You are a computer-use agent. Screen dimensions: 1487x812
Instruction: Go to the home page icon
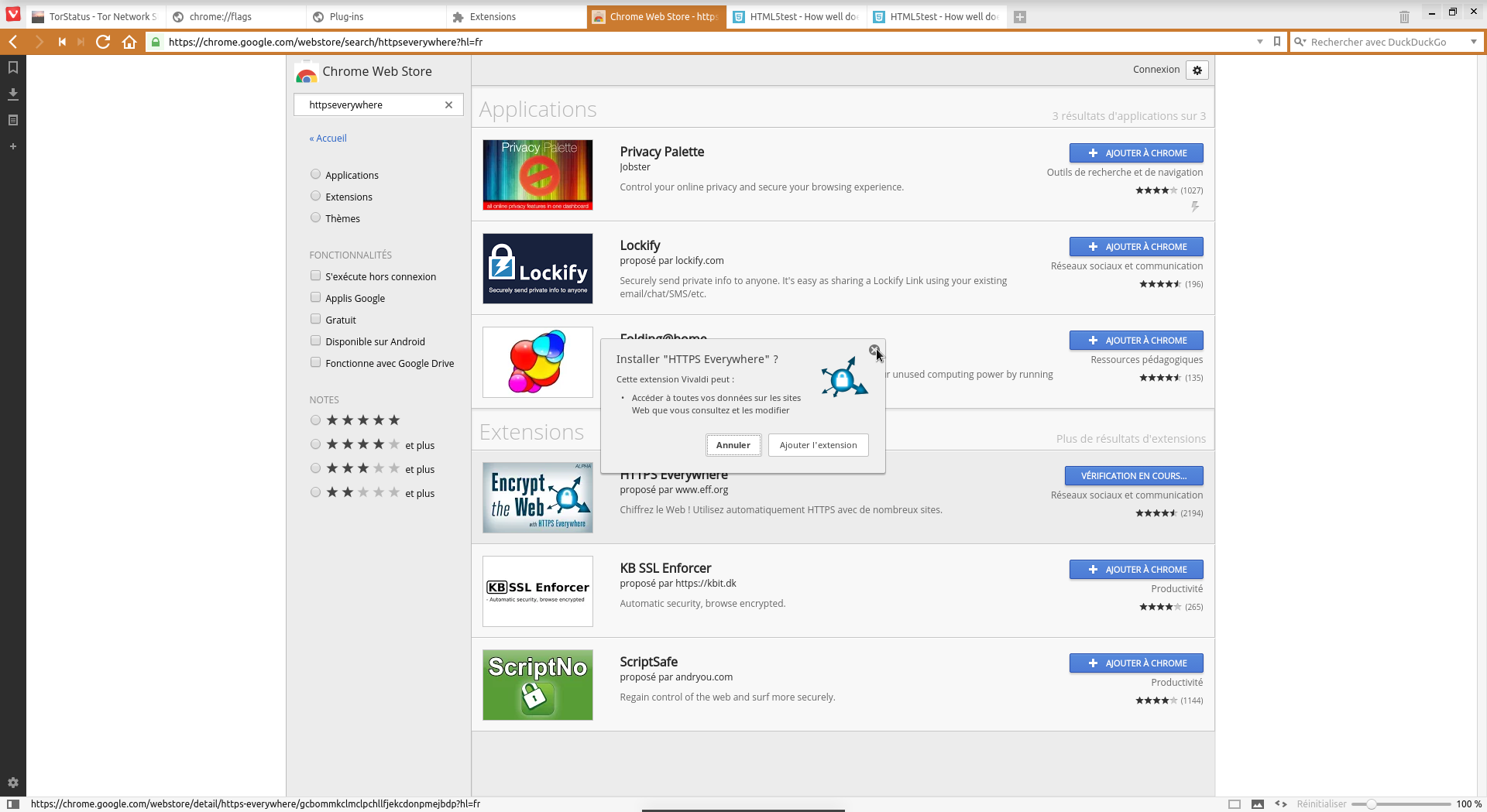(x=129, y=42)
